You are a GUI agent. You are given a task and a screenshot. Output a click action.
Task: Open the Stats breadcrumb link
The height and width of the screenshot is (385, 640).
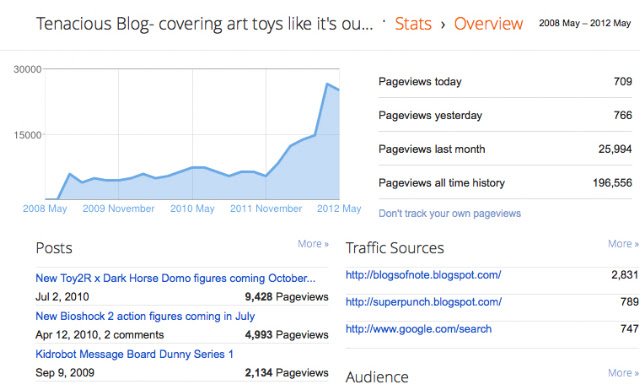413,24
